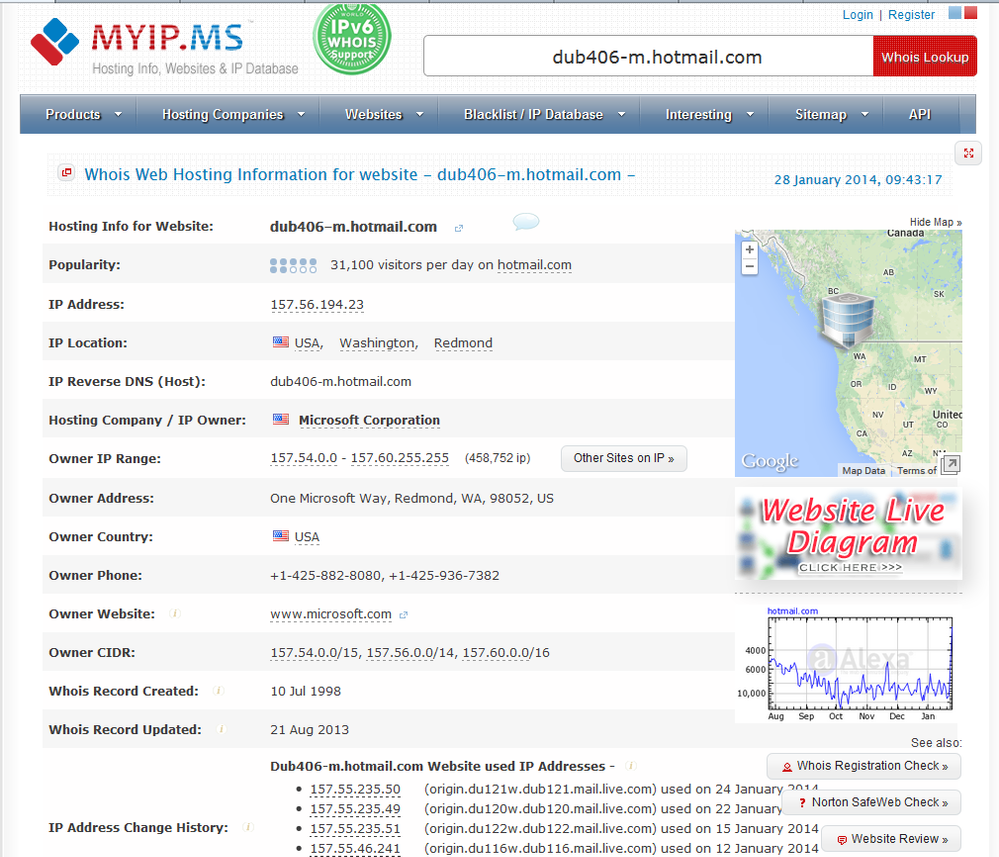Expand the Blacklist / IP Database dropdown arrow
999x857 pixels.
(621, 115)
